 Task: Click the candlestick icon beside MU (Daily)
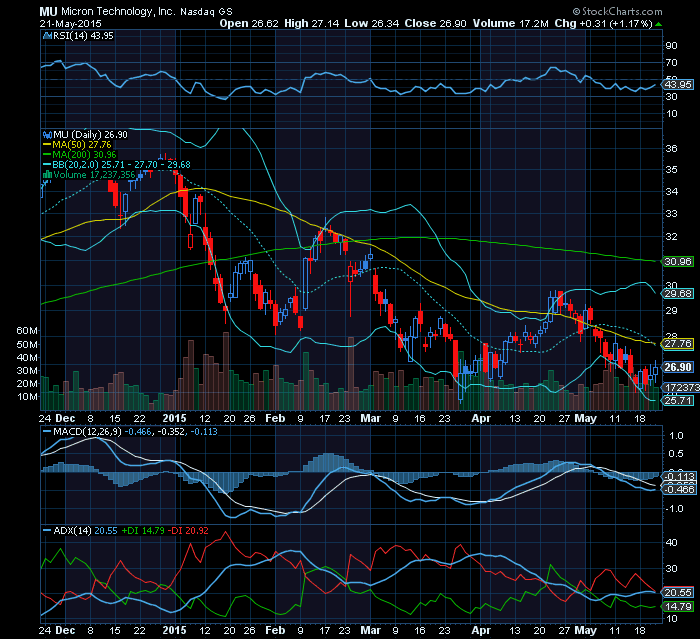click(47, 134)
